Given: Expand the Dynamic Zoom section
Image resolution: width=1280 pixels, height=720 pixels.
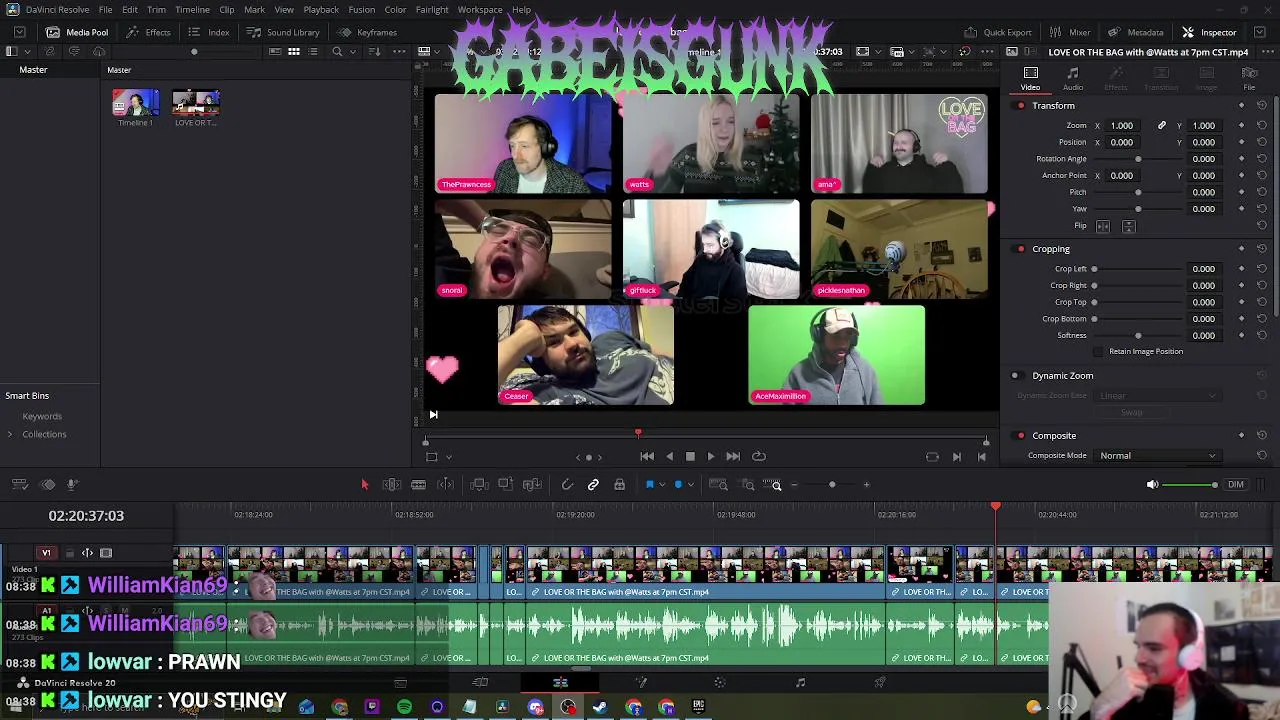Looking at the screenshot, I should [1062, 376].
